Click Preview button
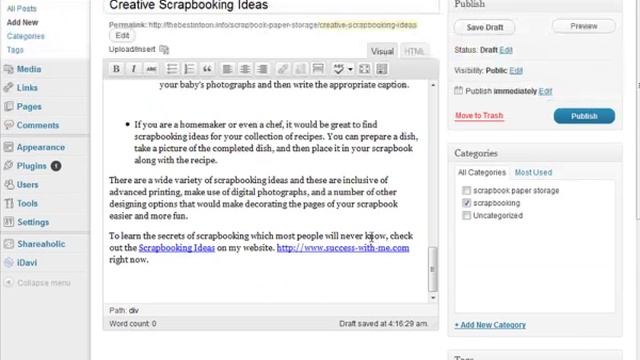Viewport: 640px width, 360px height. pyautogui.click(x=584, y=26)
